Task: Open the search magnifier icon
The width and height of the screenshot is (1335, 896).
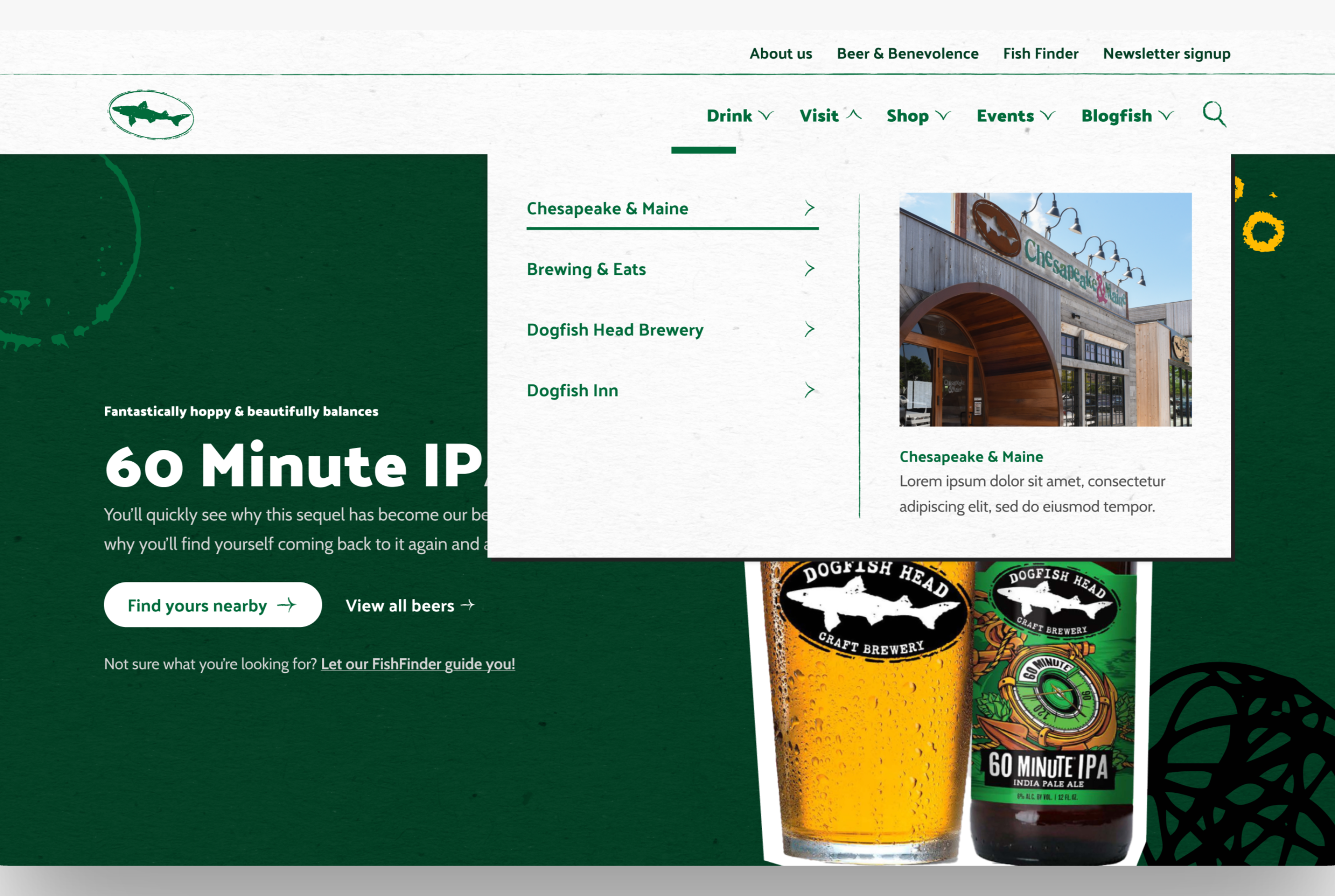Action: pyautogui.click(x=1212, y=114)
